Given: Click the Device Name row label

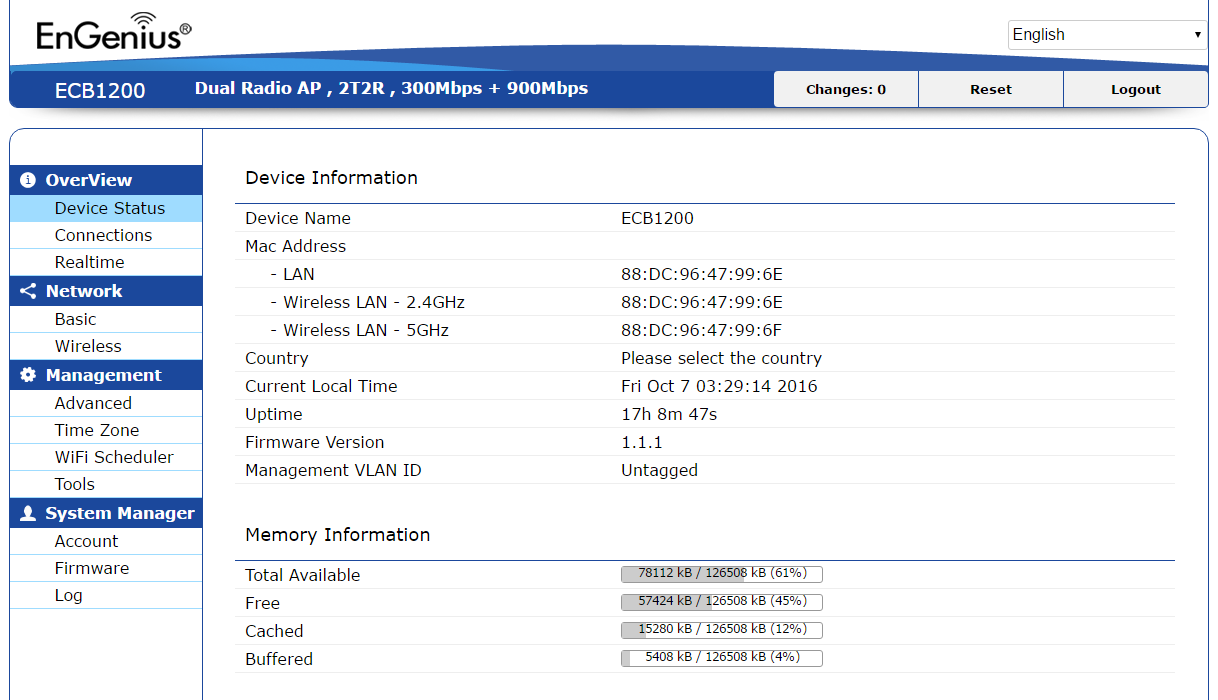Looking at the screenshot, I should (298, 218).
